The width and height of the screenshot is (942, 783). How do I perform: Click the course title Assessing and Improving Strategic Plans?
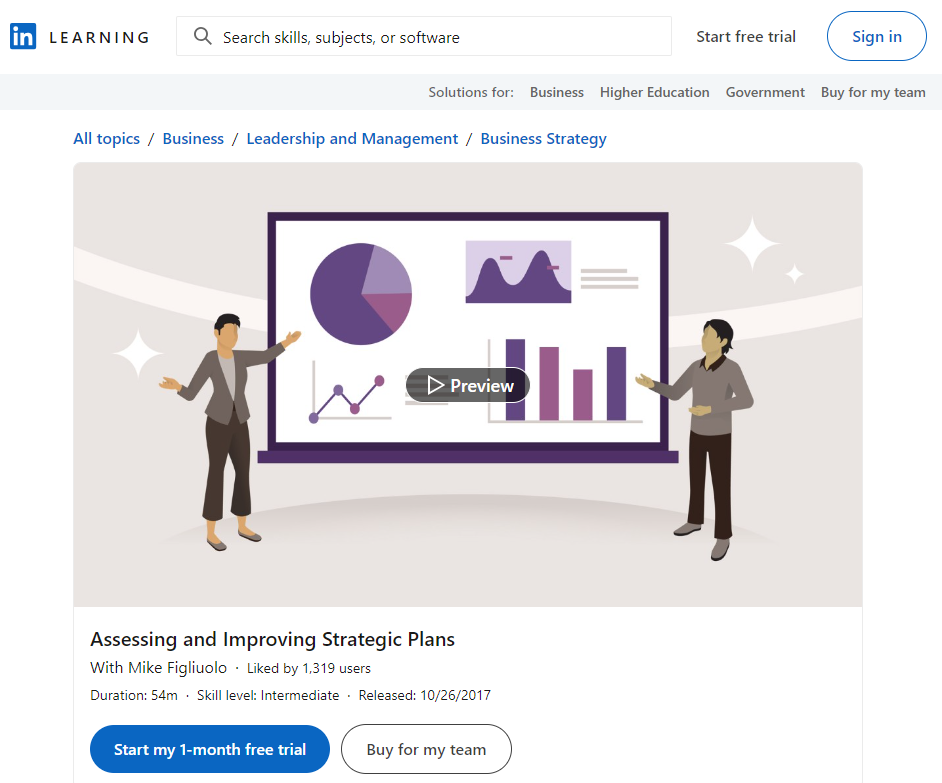pyautogui.click(x=272, y=639)
